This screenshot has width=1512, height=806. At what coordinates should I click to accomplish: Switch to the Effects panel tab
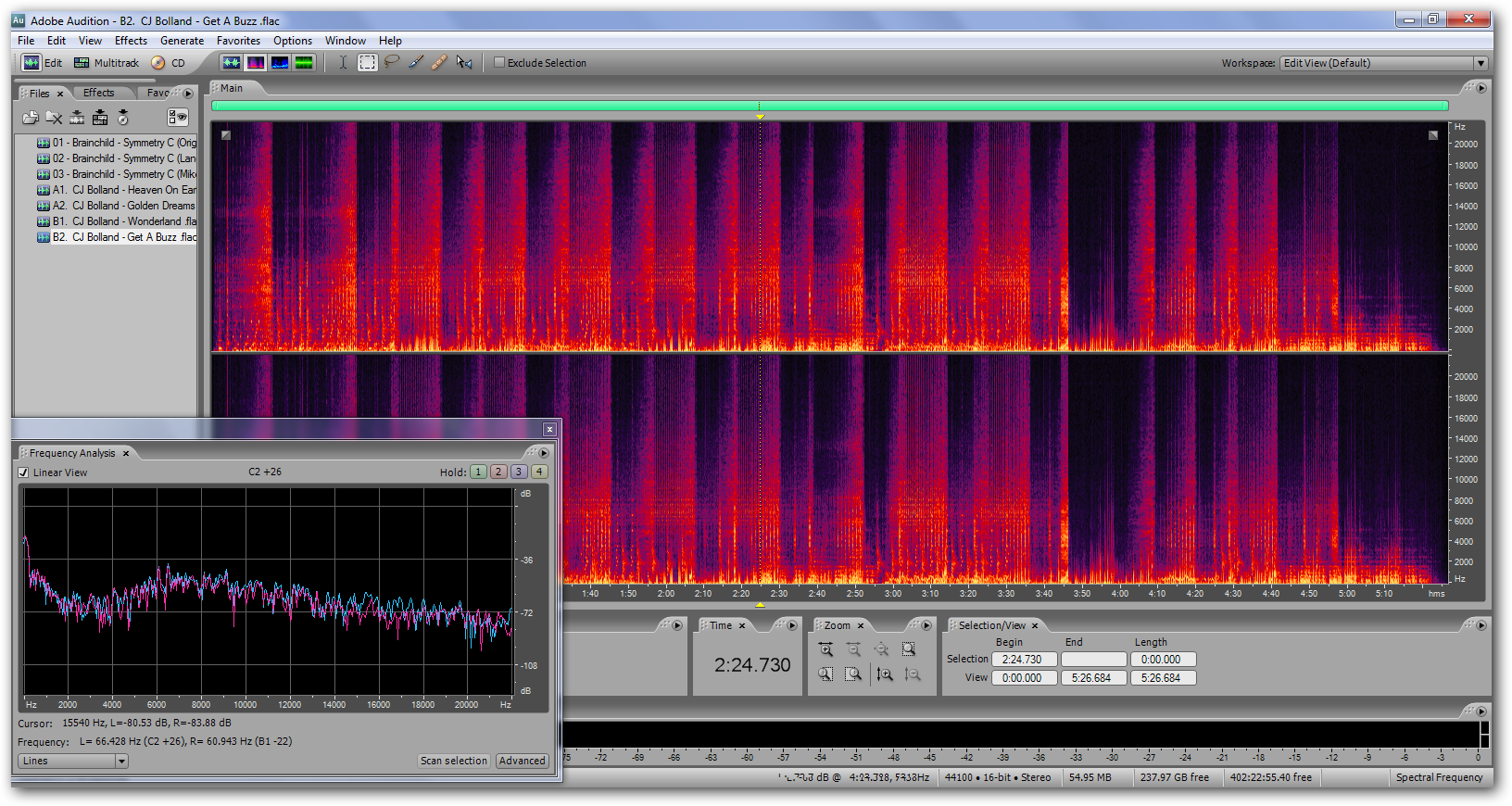99,93
